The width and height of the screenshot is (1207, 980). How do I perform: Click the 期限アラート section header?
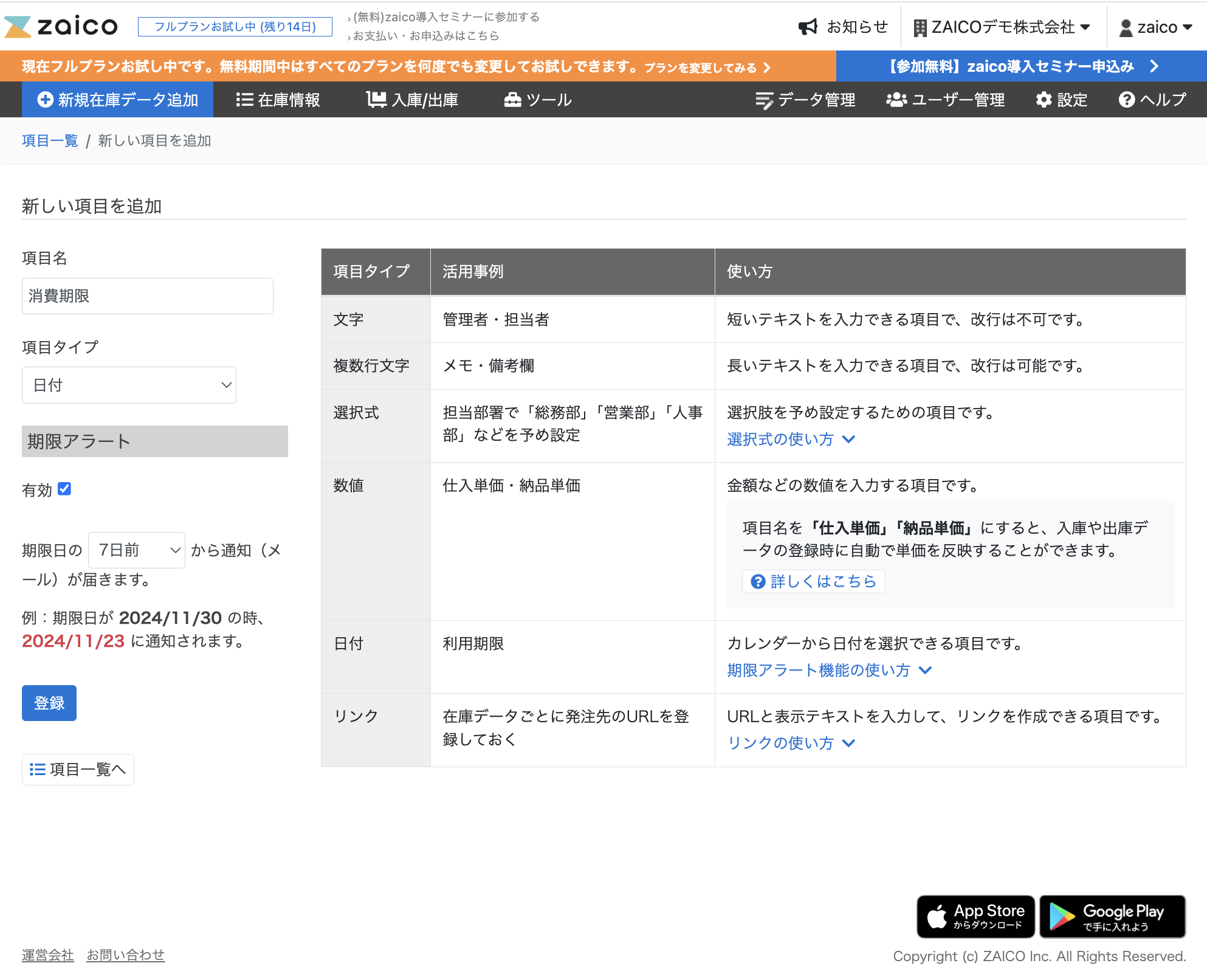coord(155,441)
